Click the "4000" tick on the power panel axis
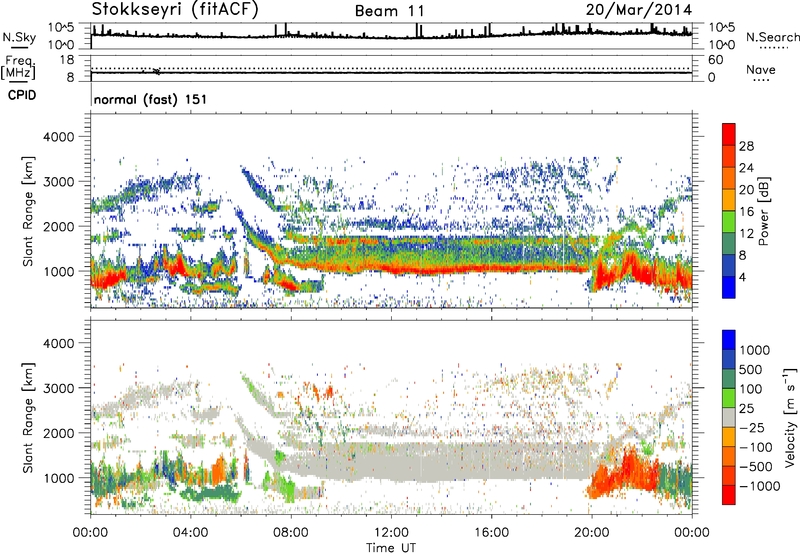 click(x=58, y=137)
